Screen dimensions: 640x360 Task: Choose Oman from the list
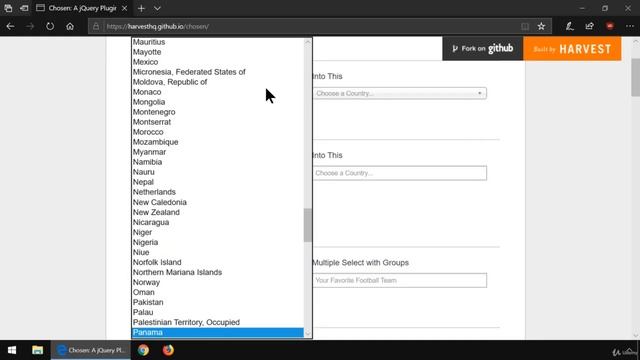[x=218, y=292]
